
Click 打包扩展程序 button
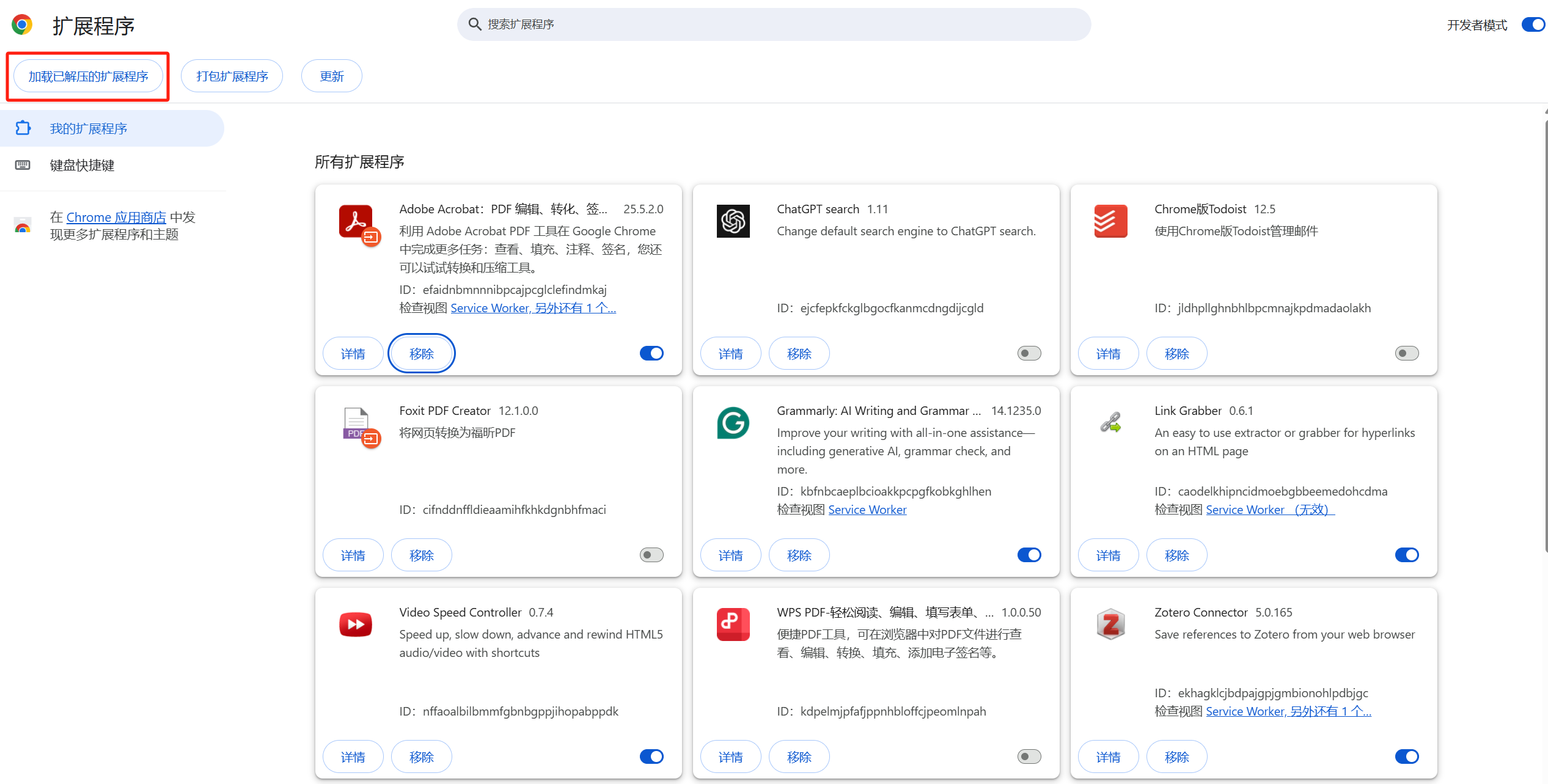point(232,76)
